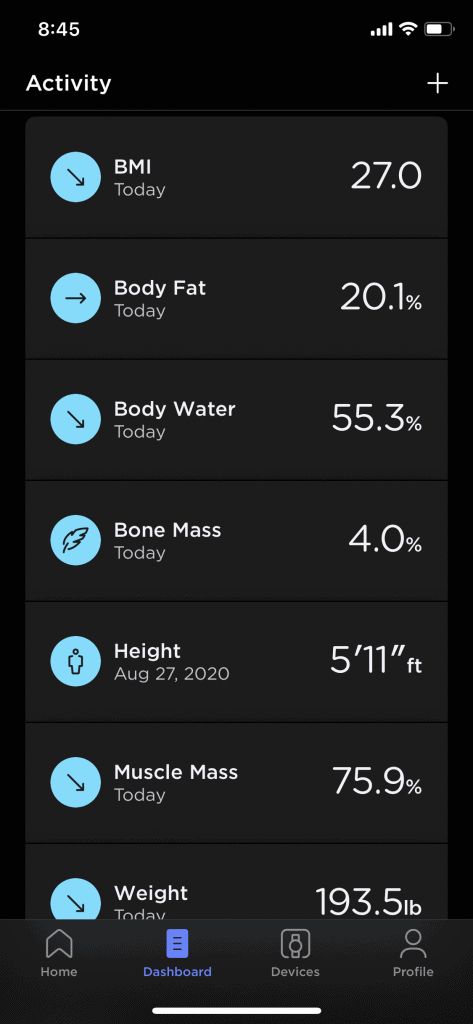Viewport: 473px width, 1024px height.
Task: Go to the Profile tab
Action: point(413,953)
